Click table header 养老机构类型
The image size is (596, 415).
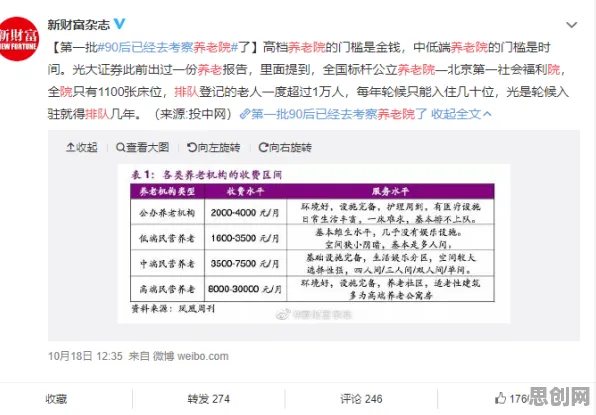(x=167, y=192)
